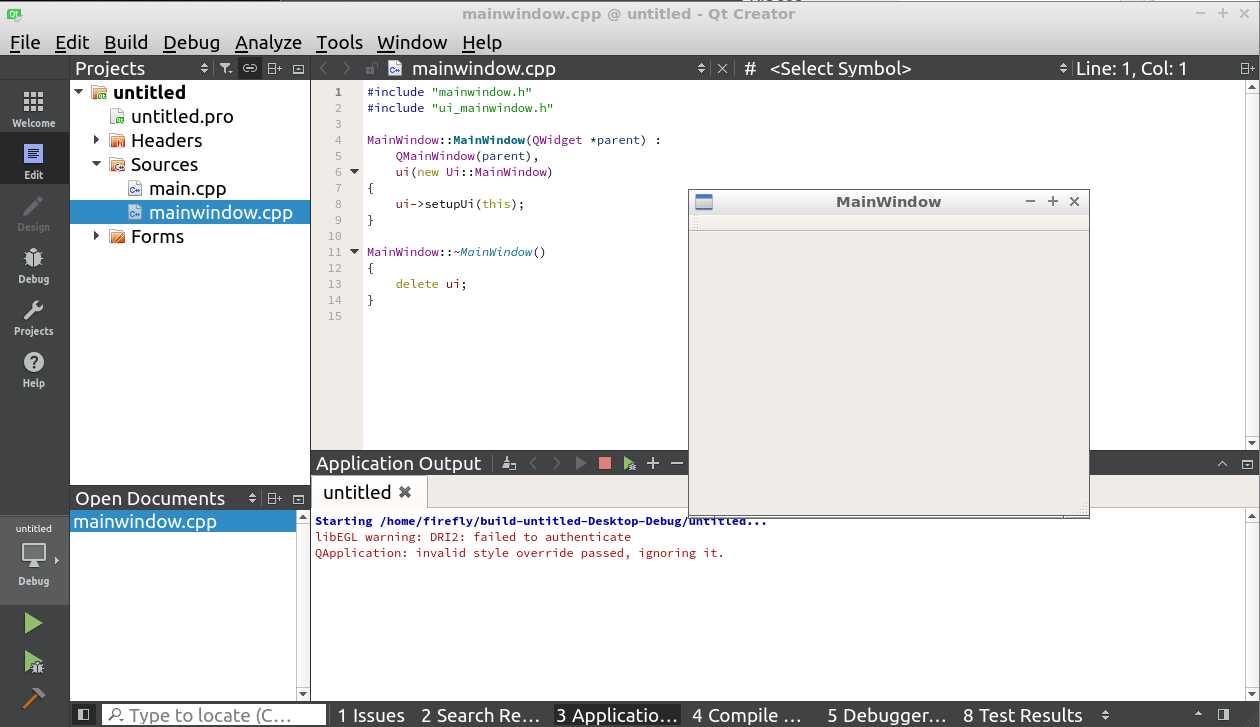
Task: Open the Projects mode in sidebar
Action: click(x=34, y=318)
